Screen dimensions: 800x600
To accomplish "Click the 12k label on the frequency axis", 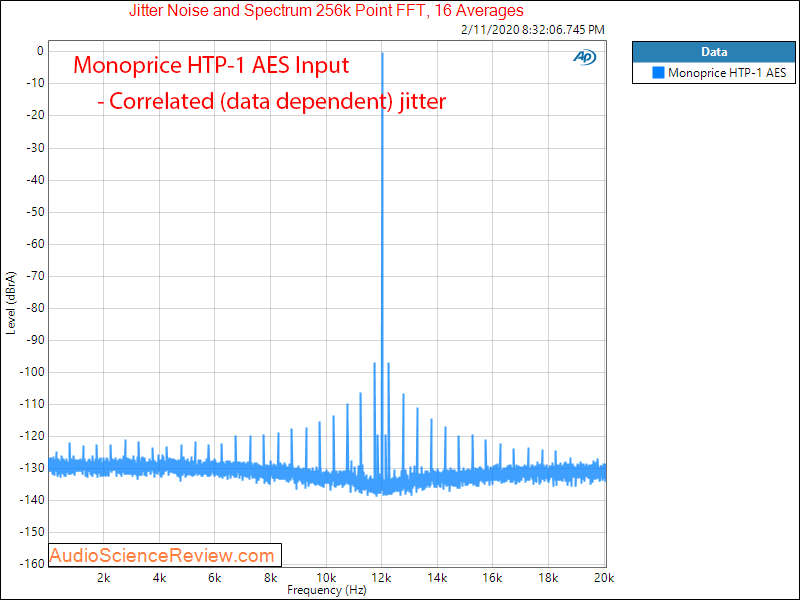I will [x=382, y=578].
